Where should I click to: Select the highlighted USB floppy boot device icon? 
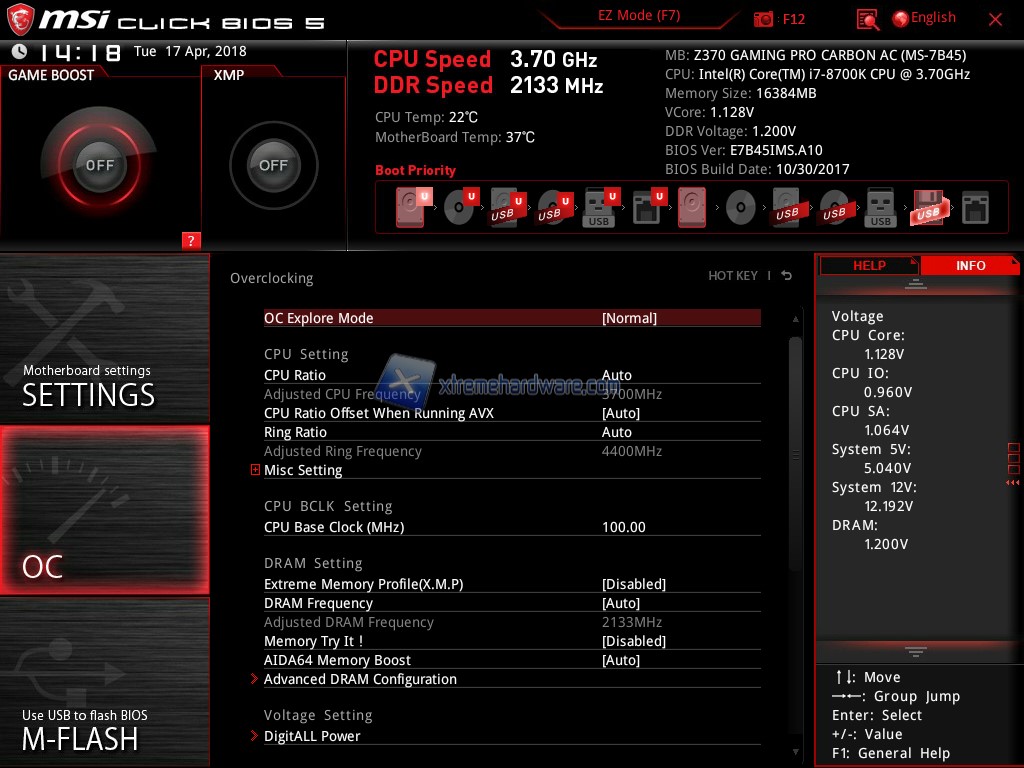927,208
